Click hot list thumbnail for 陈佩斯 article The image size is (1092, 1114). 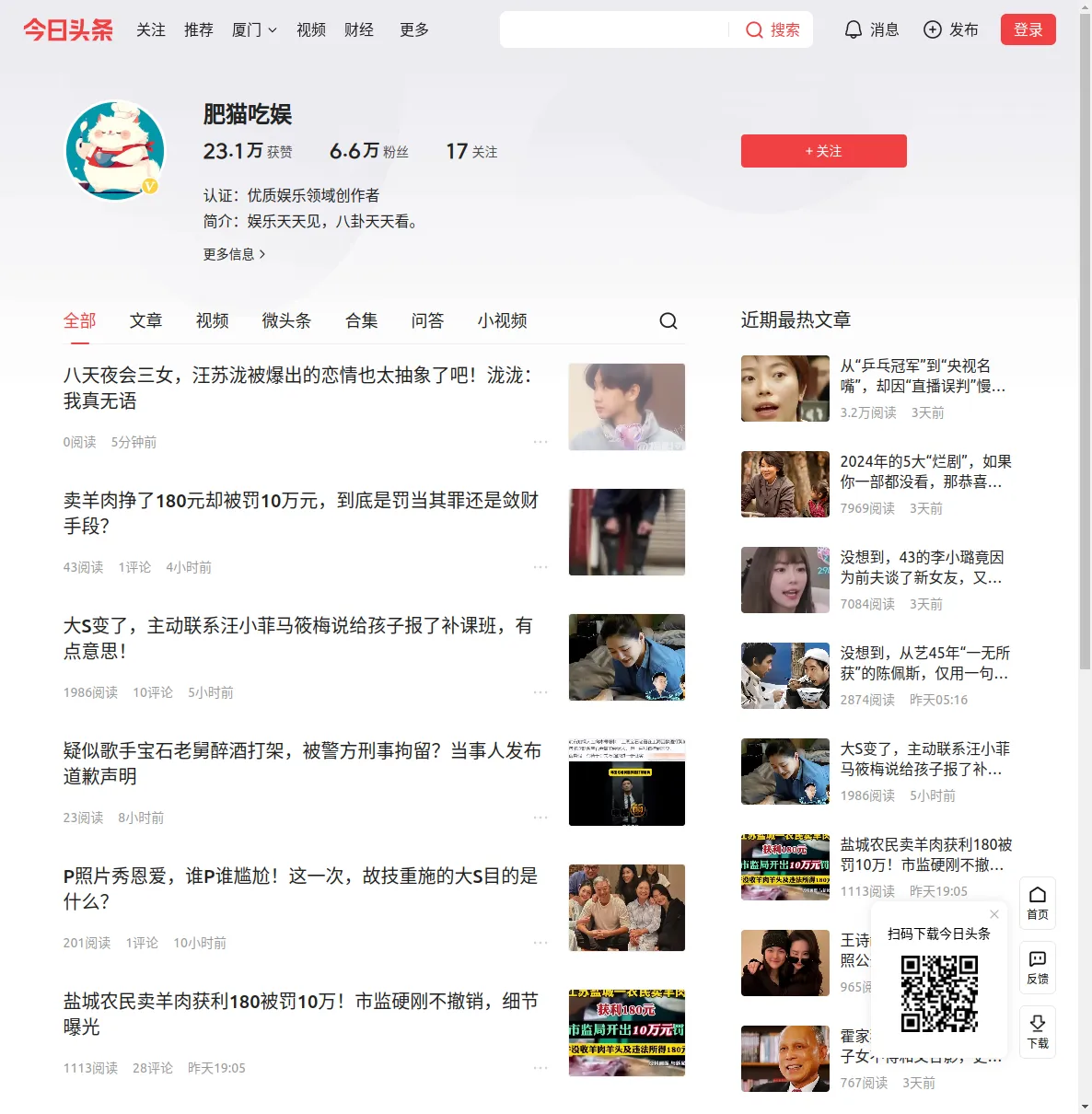click(x=785, y=676)
